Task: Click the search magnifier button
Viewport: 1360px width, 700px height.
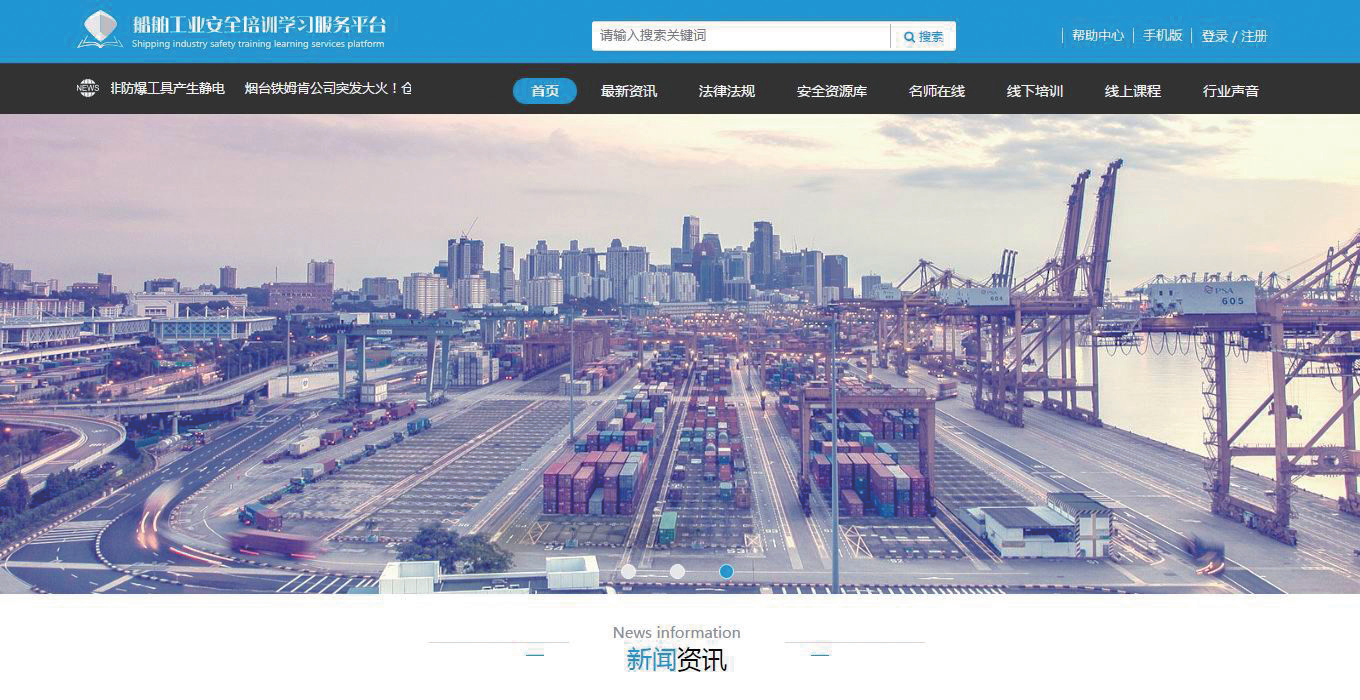Action: tap(923, 36)
